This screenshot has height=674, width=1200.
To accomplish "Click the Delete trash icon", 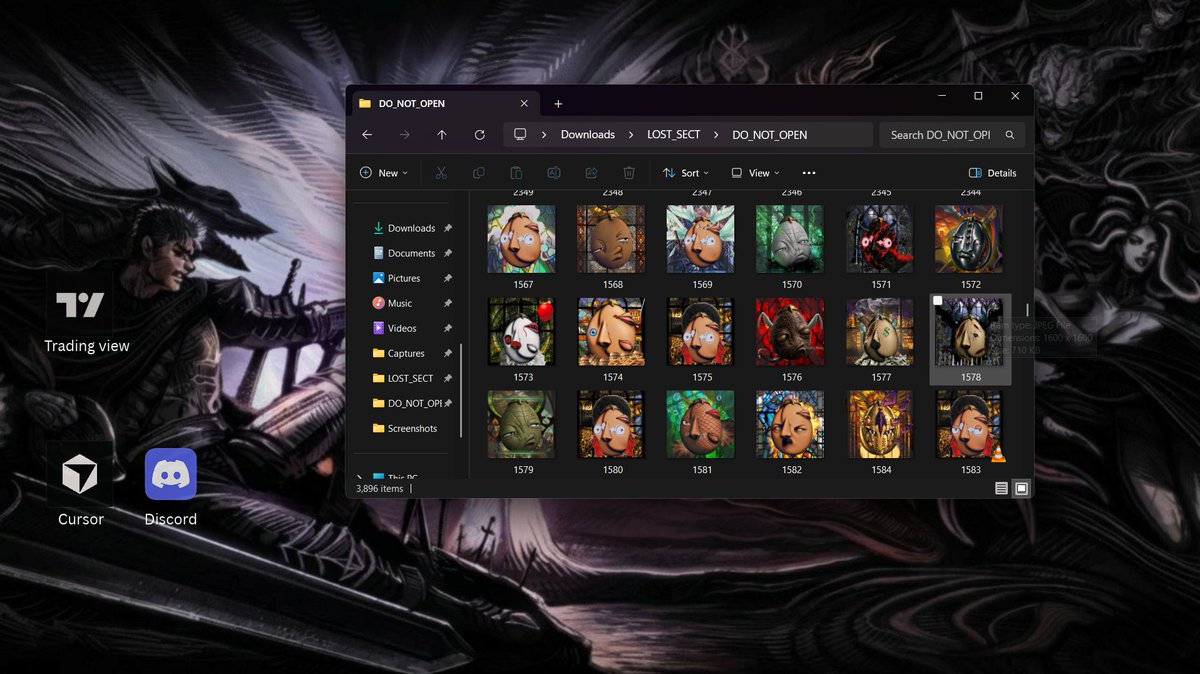I will pyautogui.click(x=628, y=173).
